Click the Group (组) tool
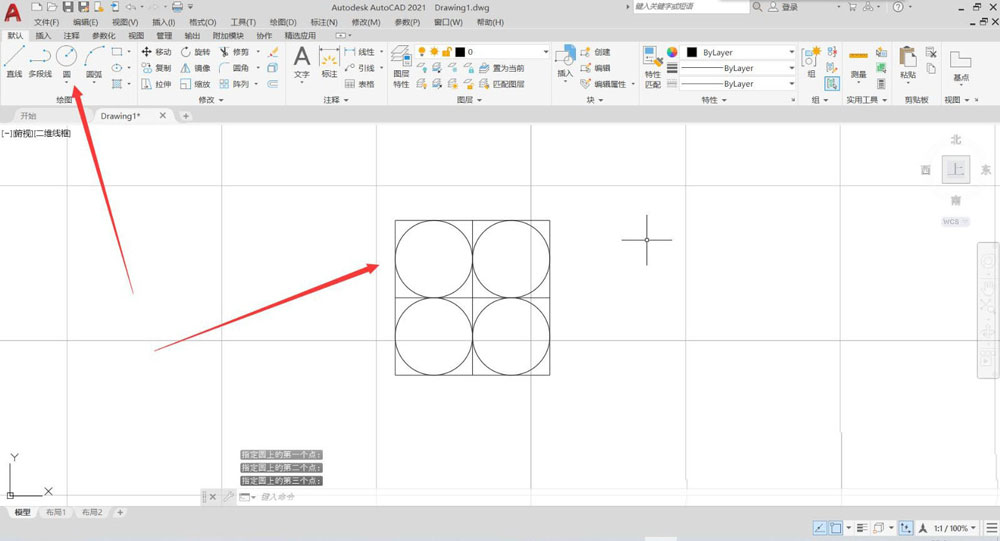Screen dimensions: 1000x541 tap(811, 62)
